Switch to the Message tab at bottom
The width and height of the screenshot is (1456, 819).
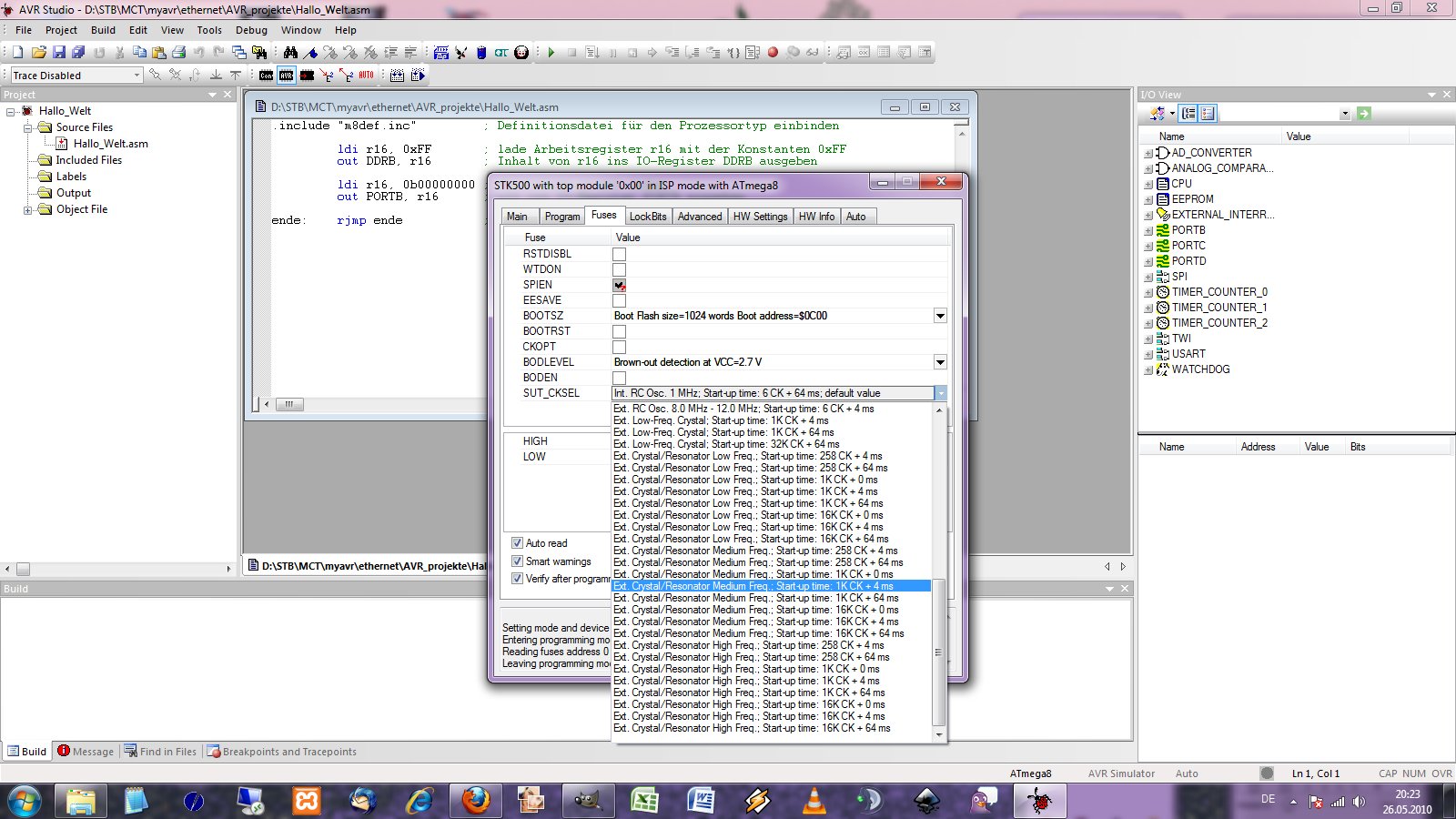click(86, 752)
